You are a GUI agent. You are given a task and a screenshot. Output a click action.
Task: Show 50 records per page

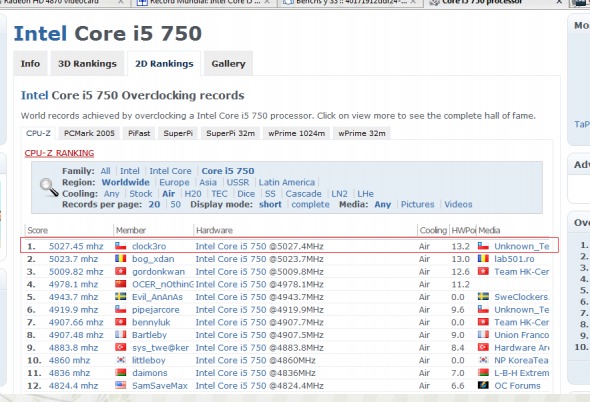click(x=175, y=204)
